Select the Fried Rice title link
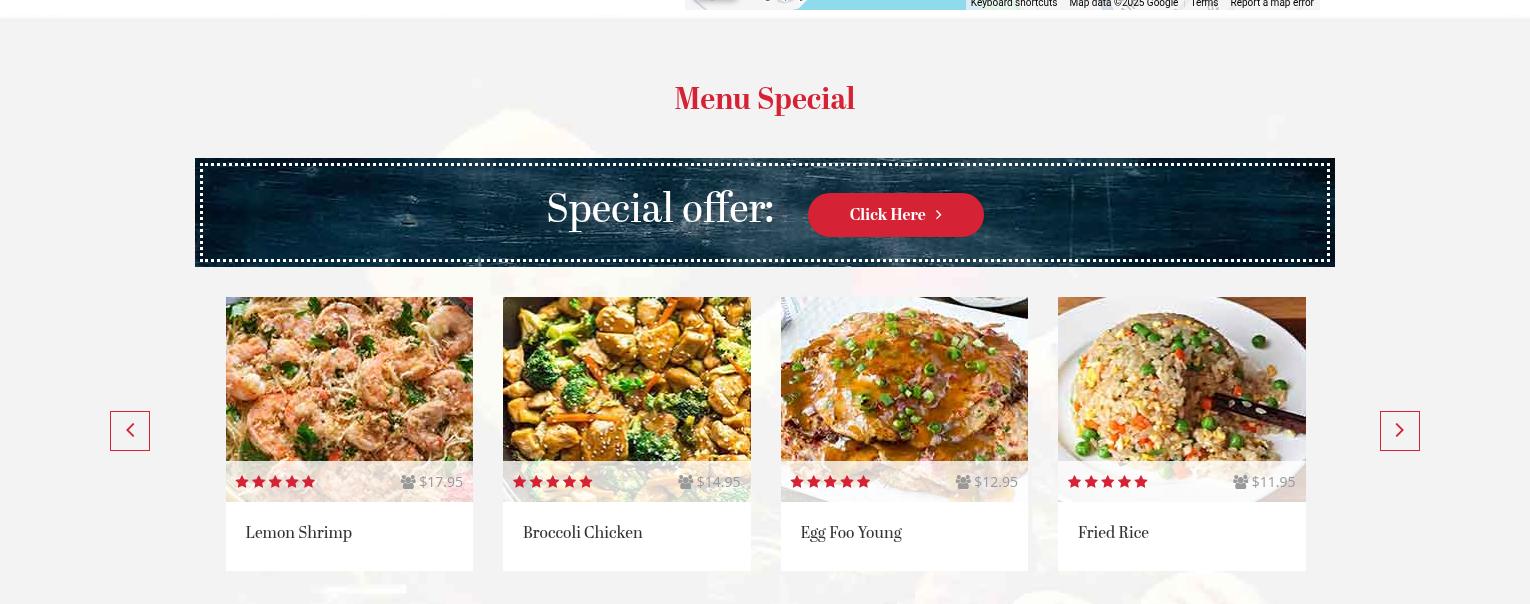Viewport: 1530px width, 604px height. point(1113,533)
